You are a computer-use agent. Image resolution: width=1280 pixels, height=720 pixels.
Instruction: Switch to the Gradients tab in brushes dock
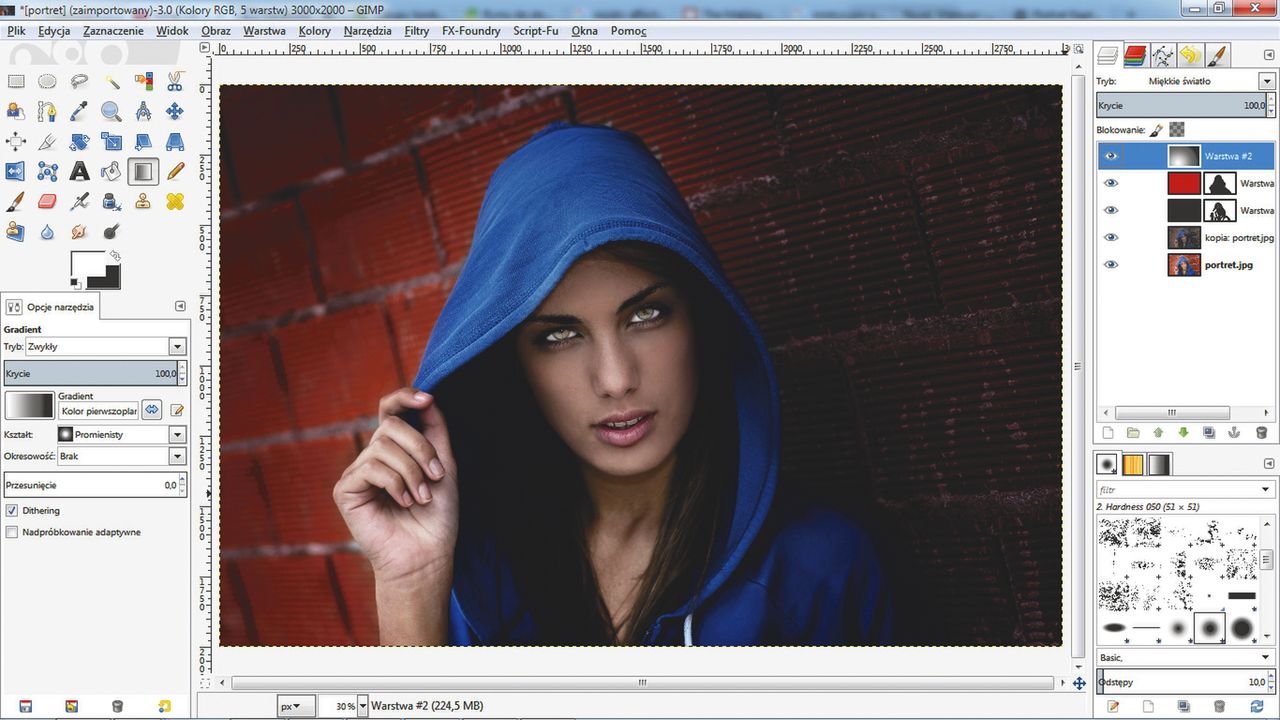tap(1159, 464)
